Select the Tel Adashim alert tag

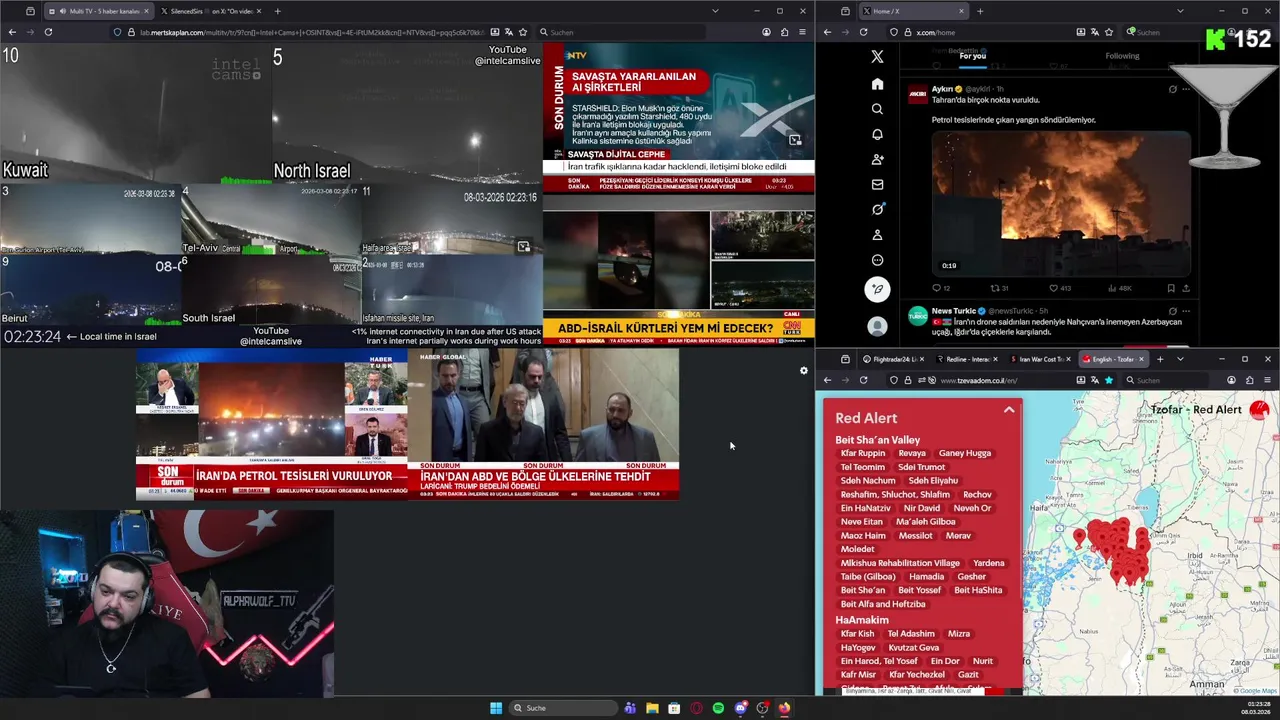click(911, 634)
